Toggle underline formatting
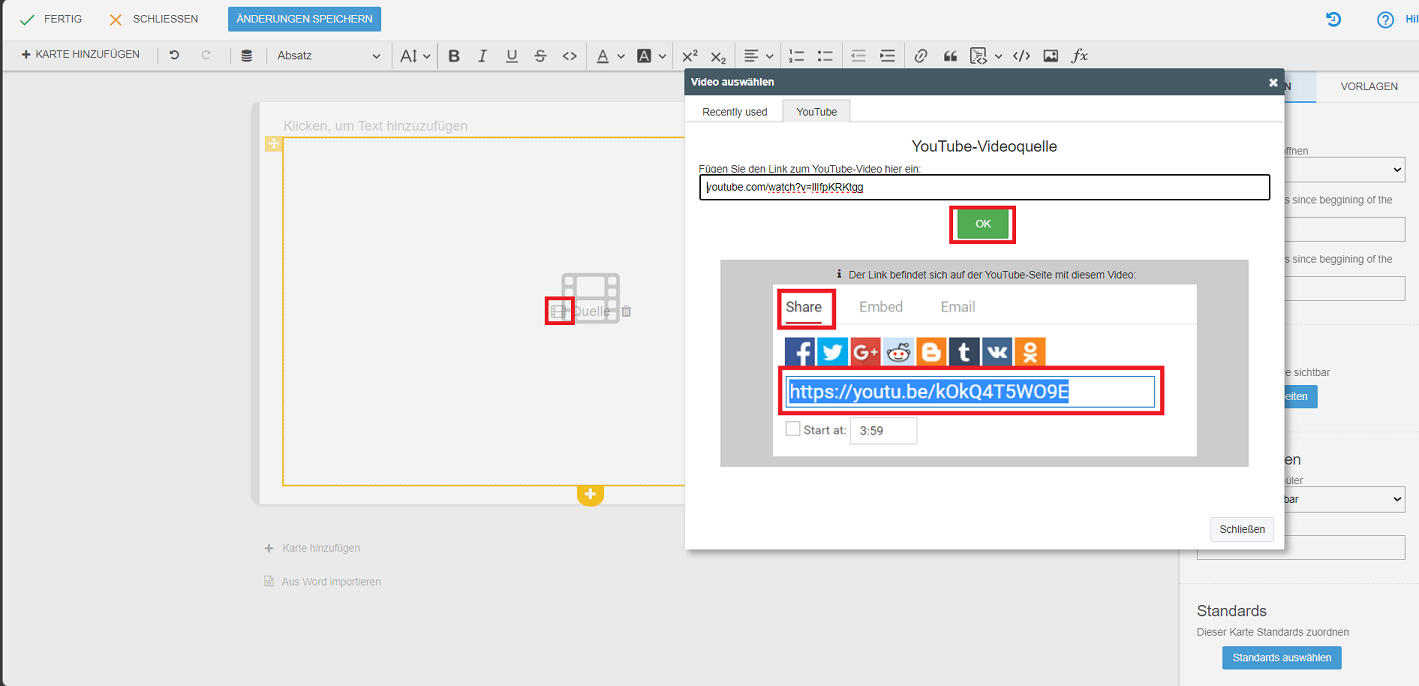This screenshot has width=1419, height=686. click(512, 56)
